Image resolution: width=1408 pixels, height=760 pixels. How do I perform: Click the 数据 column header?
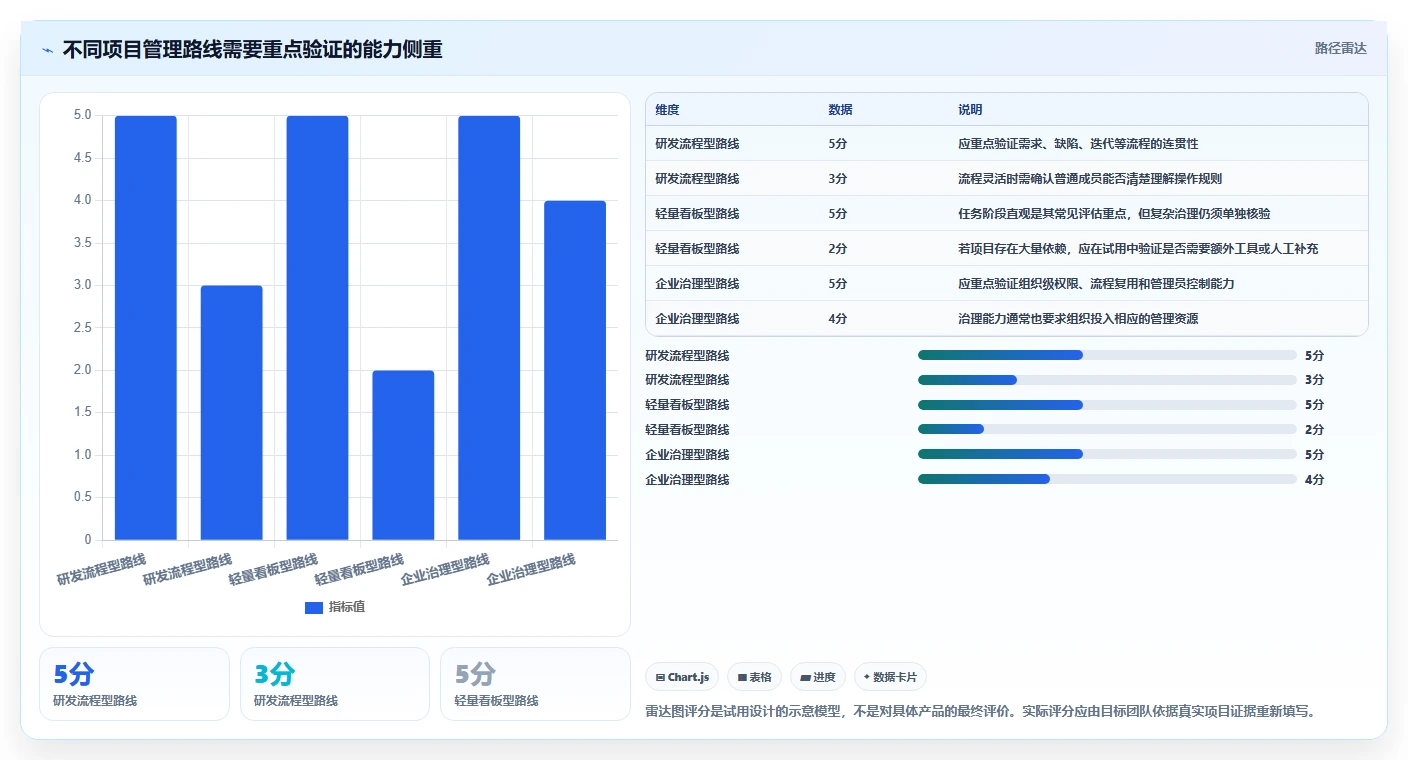pyautogui.click(x=841, y=110)
